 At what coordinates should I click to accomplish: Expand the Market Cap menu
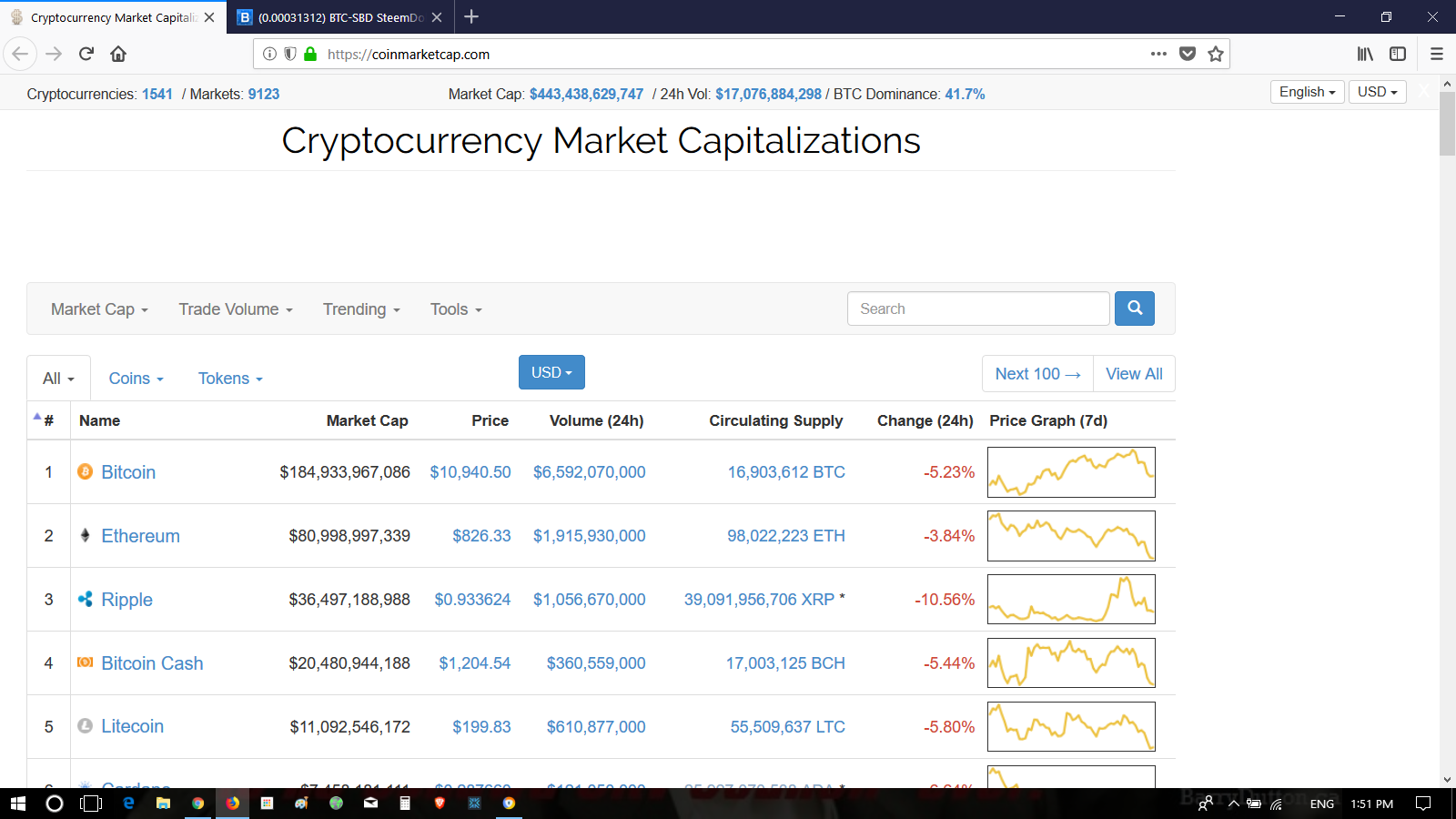(99, 309)
